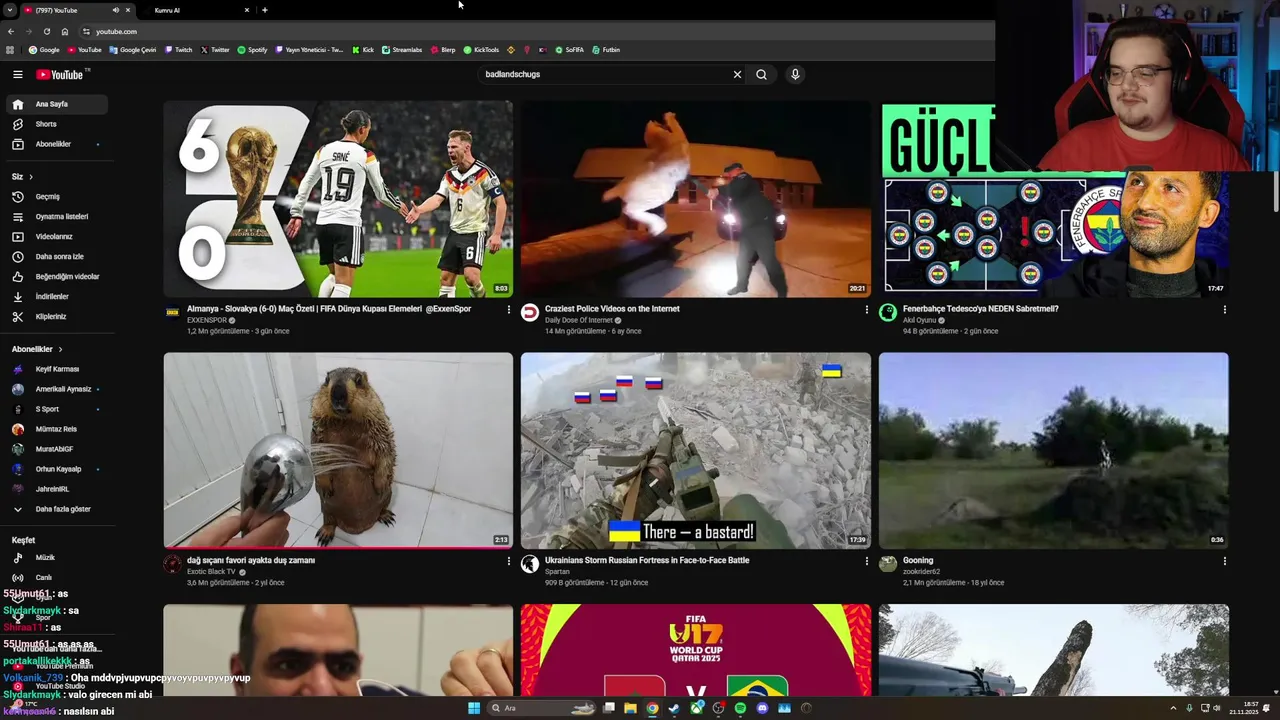Open the Streamlabs bookmark
Viewport: 1280px width, 720px height.
pyautogui.click(x=402, y=49)
